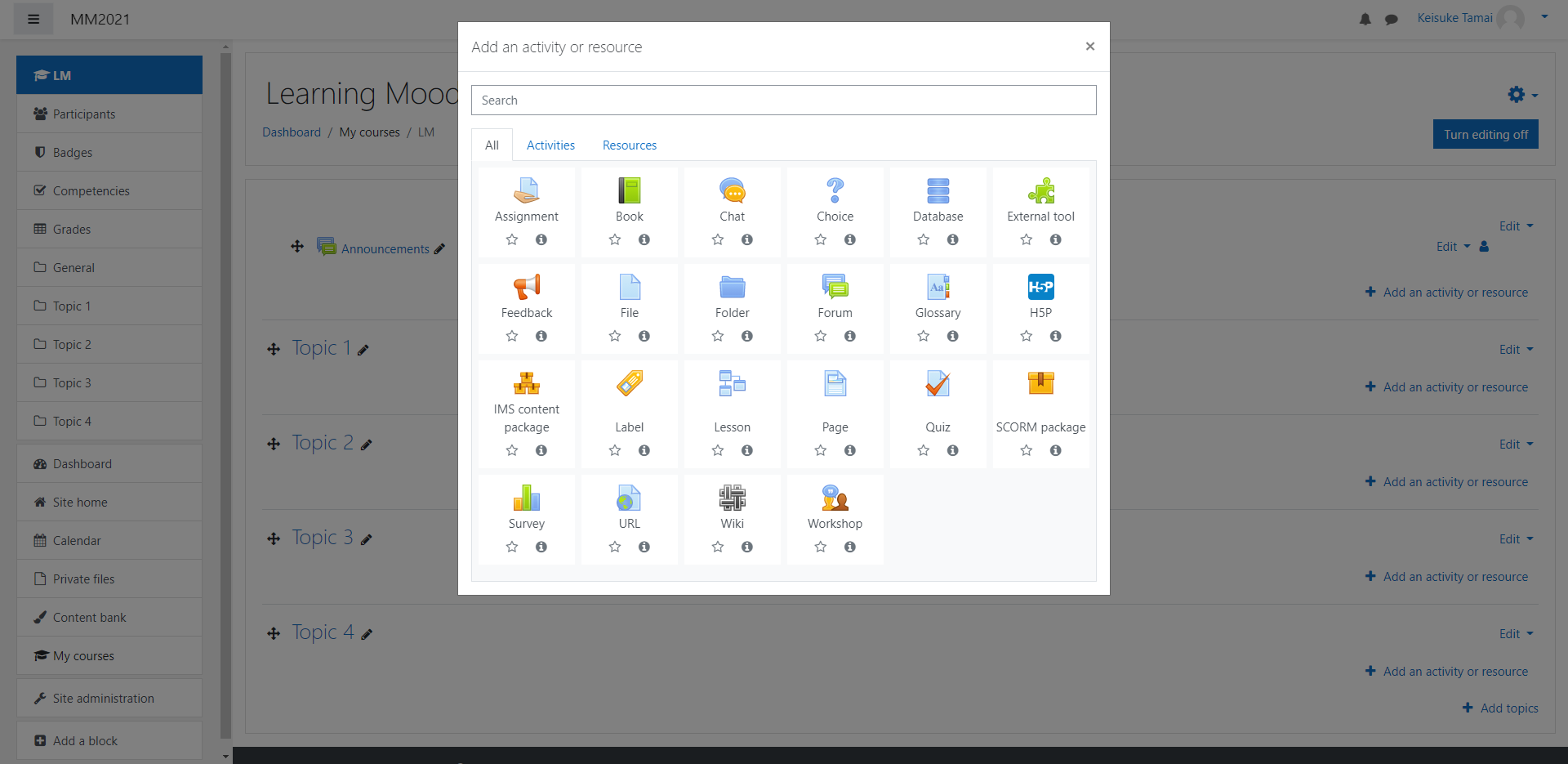Star the Workshop activity as favourite
The height and width of the screenshot is (764, 1568).
pos(821,547)
